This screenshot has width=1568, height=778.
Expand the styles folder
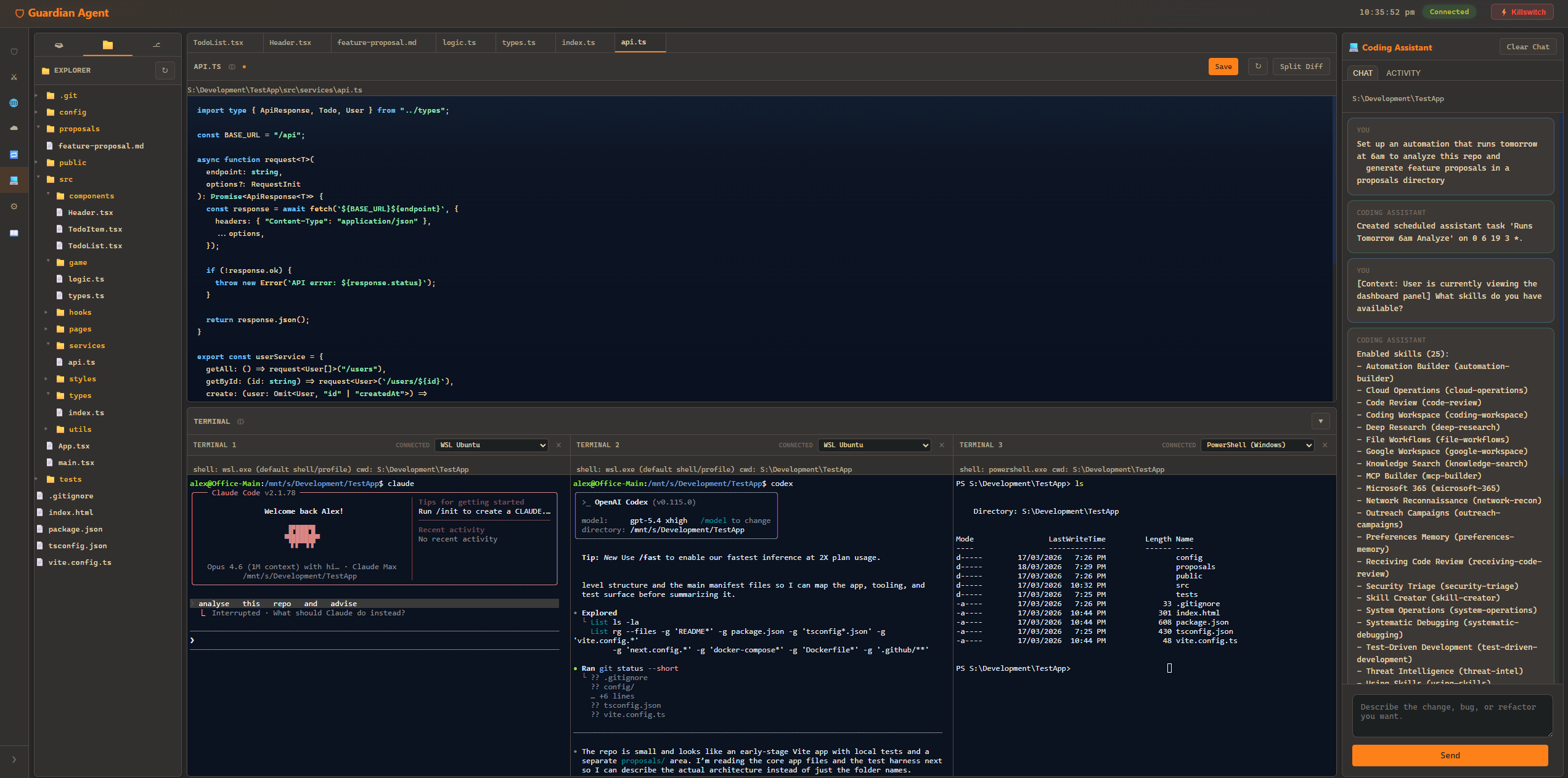click(47, 379)
